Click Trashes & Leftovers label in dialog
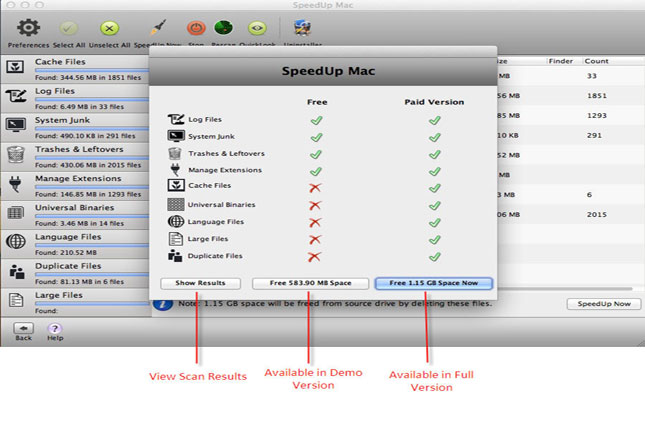 pyautogui.click(x=226, y=154)
